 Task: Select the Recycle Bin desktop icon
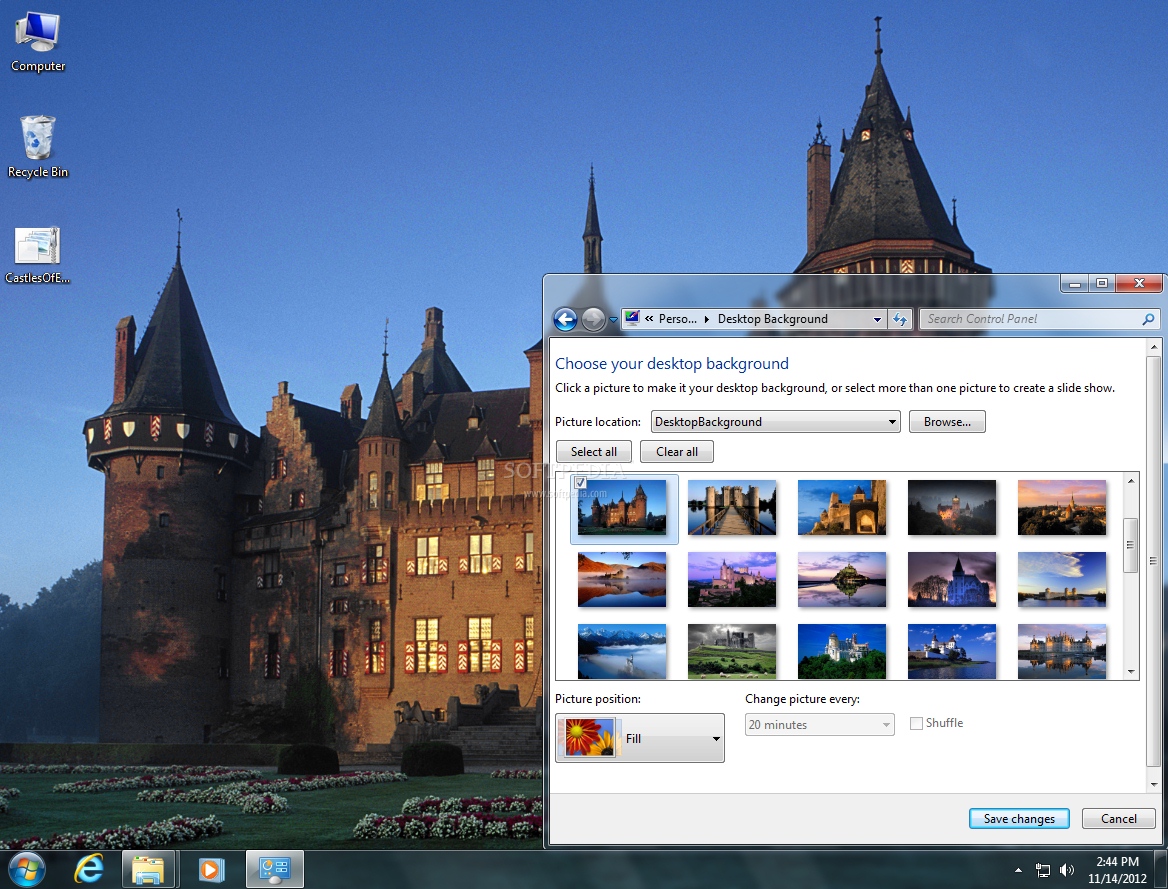coord(37,147)
